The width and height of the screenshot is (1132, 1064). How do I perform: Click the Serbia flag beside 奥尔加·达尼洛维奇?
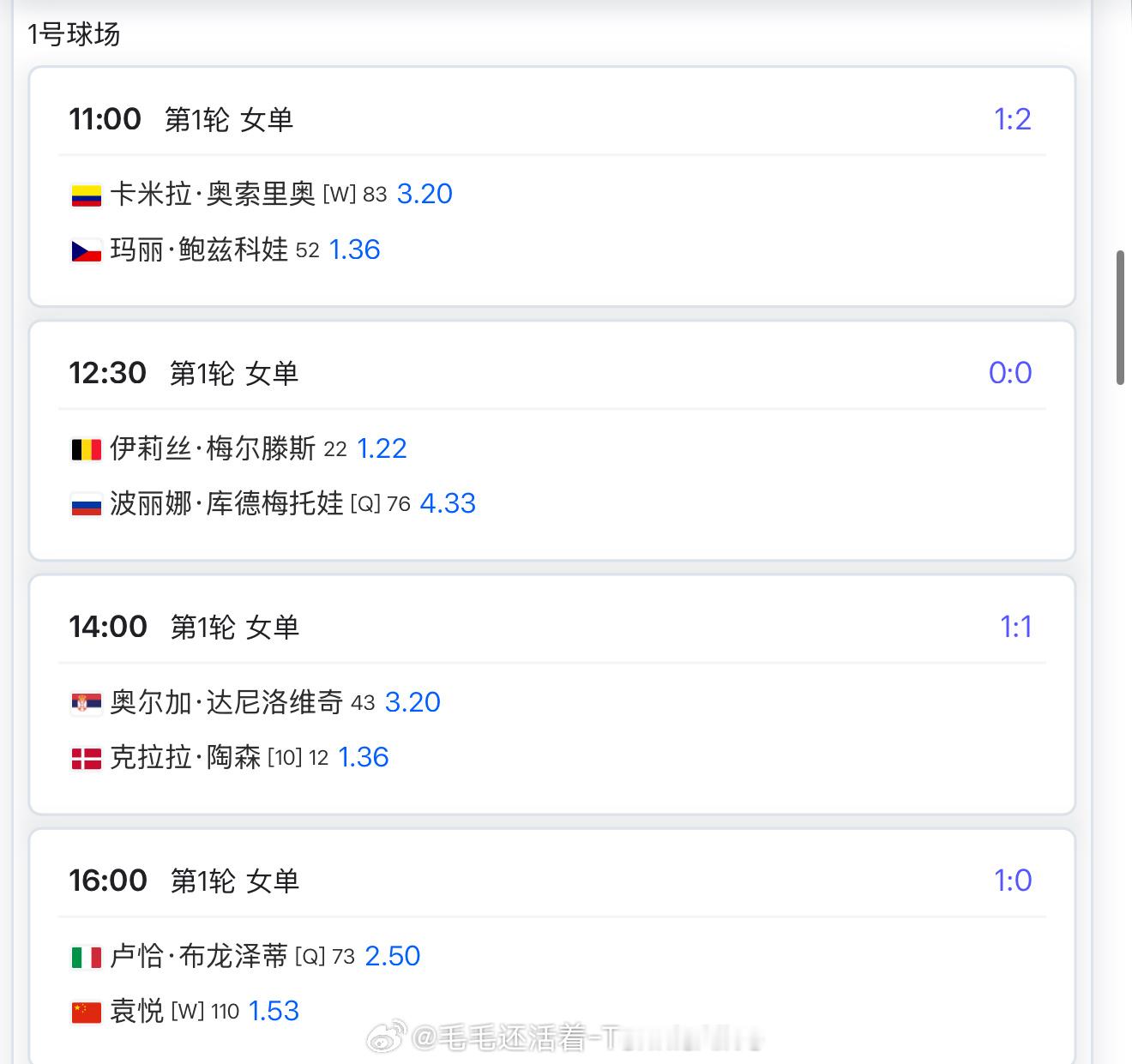coord(86,704)
